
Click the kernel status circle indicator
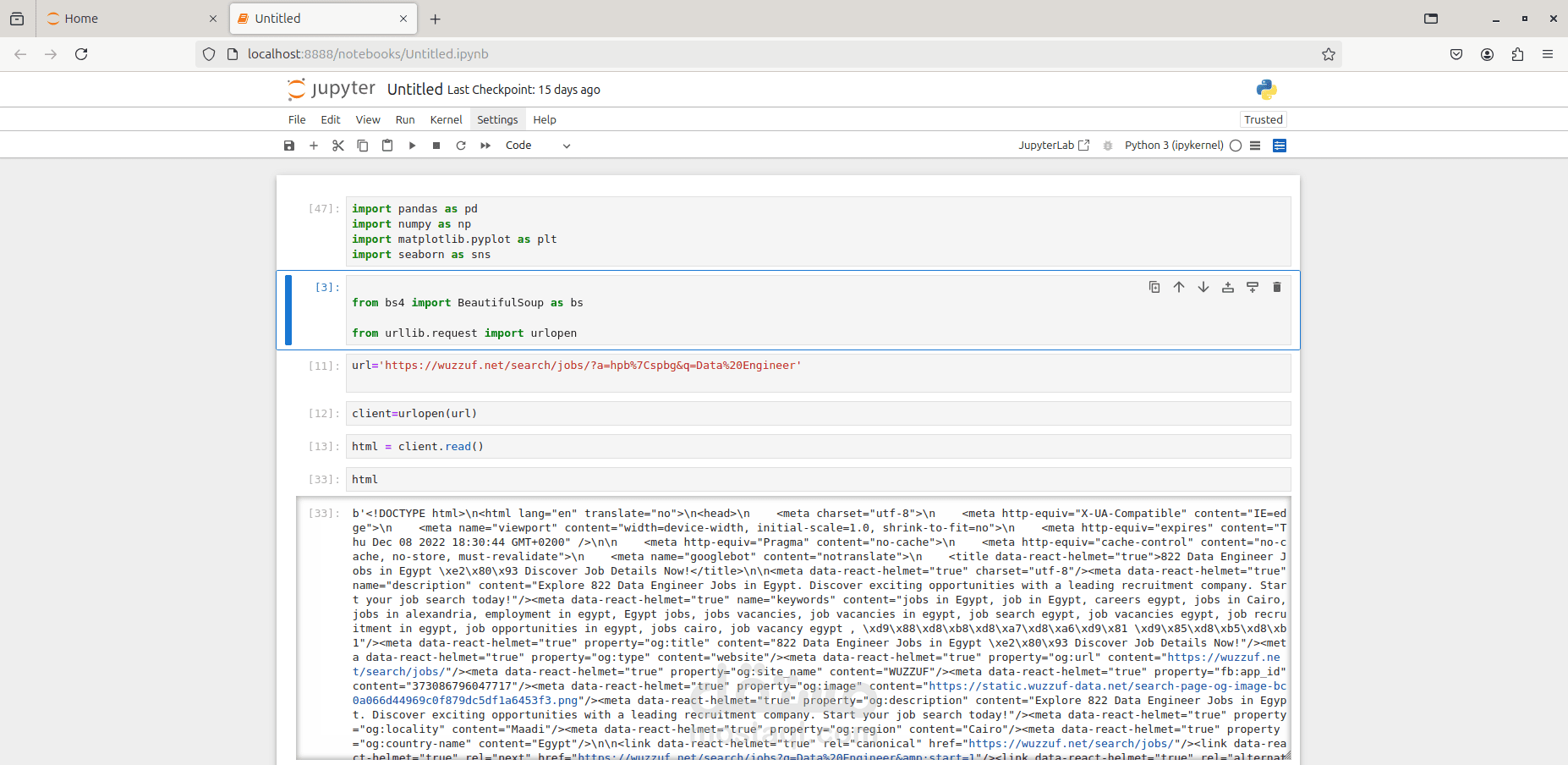click(1236, 146)
